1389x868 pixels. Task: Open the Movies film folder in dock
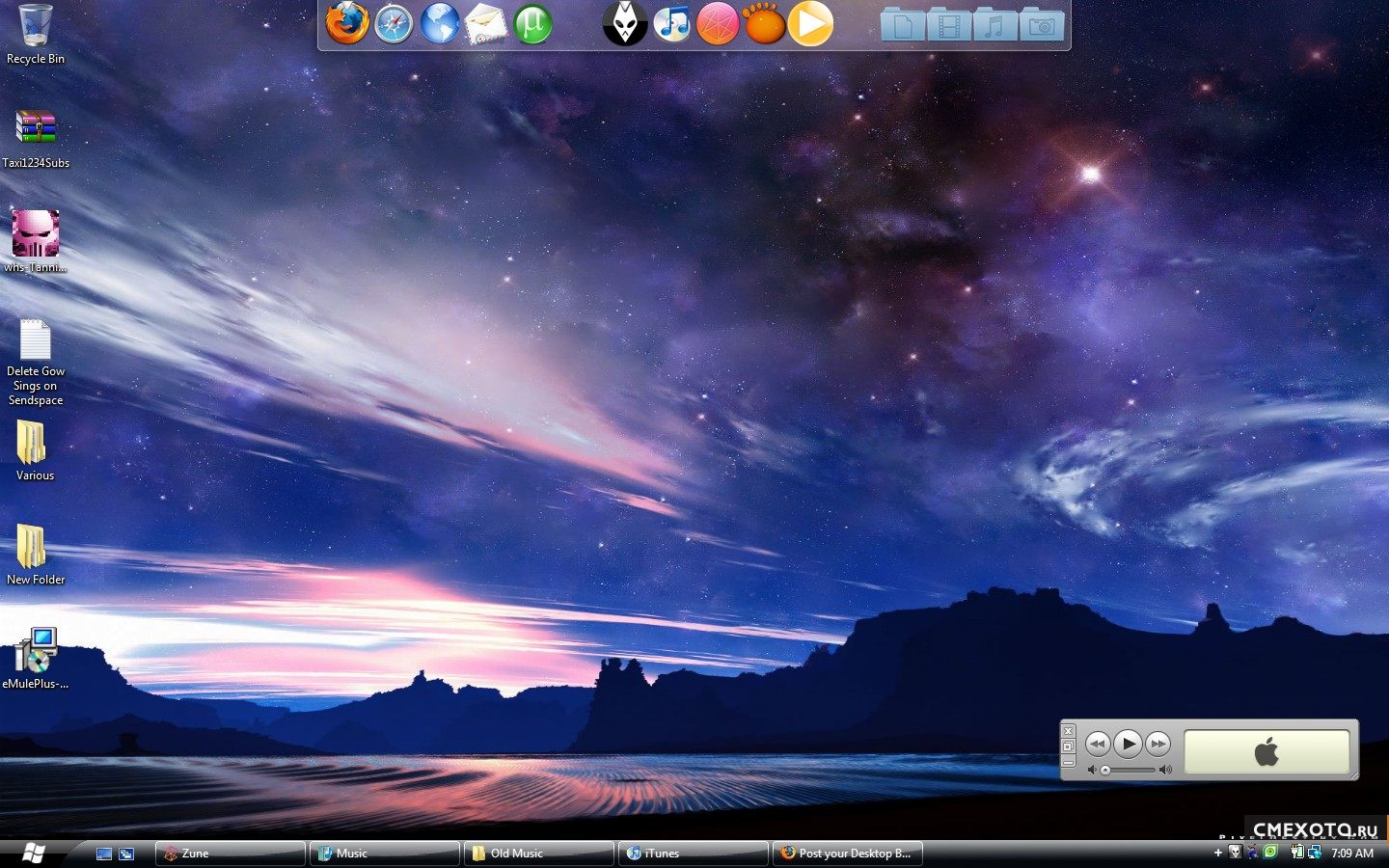tap(949, 25)
